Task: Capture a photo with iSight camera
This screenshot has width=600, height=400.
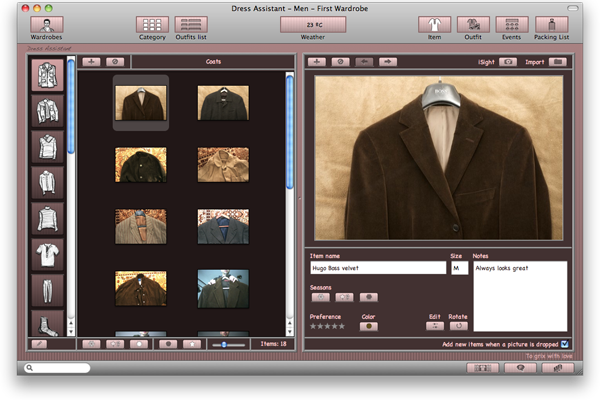Action: point(508,62)
